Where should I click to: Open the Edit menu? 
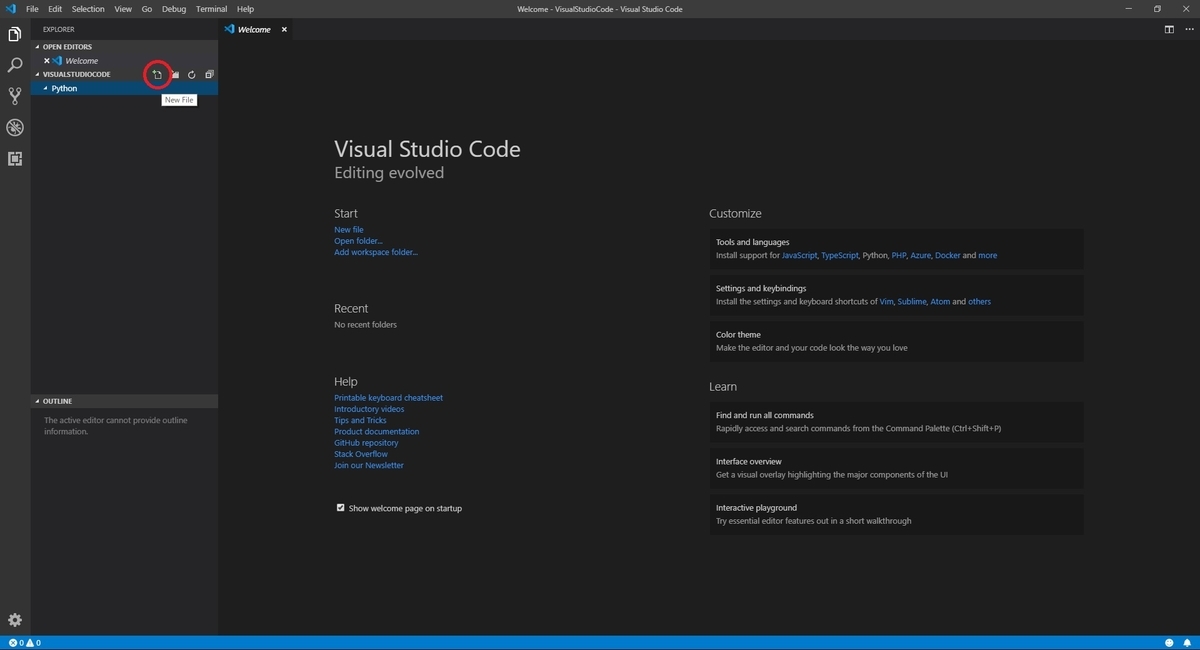55,9
